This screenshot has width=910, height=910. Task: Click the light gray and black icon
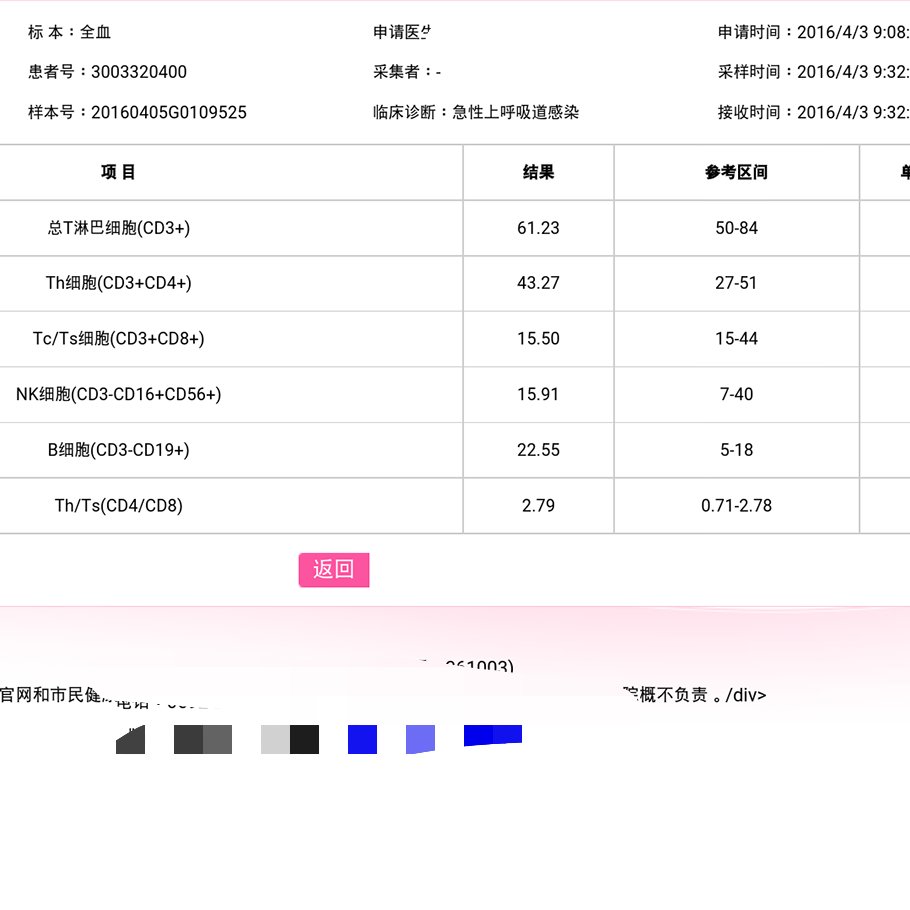pos(290,739)
